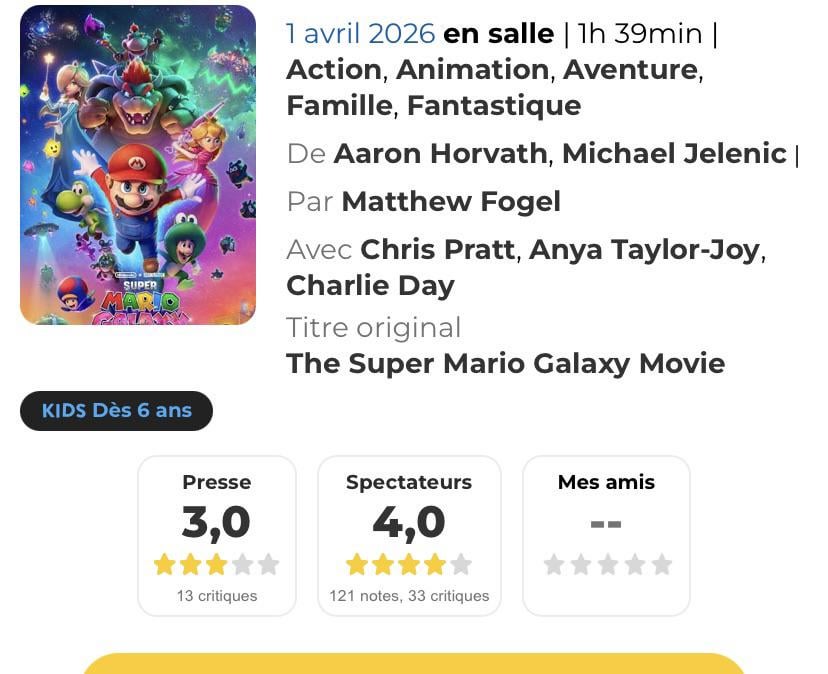Screen dimensions: 828x674
Task: Select the Action genre link
Action: point(334,70)
